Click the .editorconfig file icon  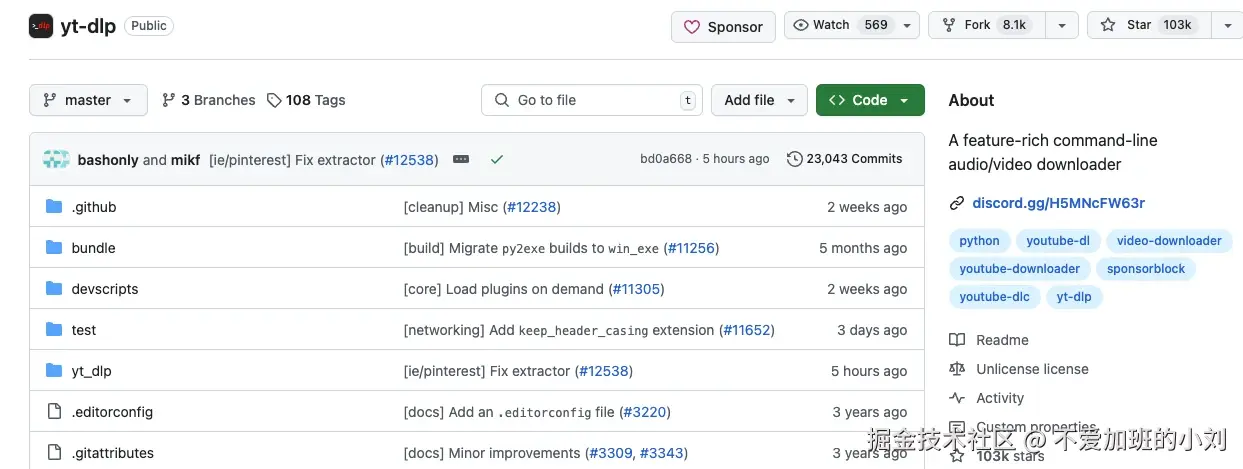click(x=54, y=412)
